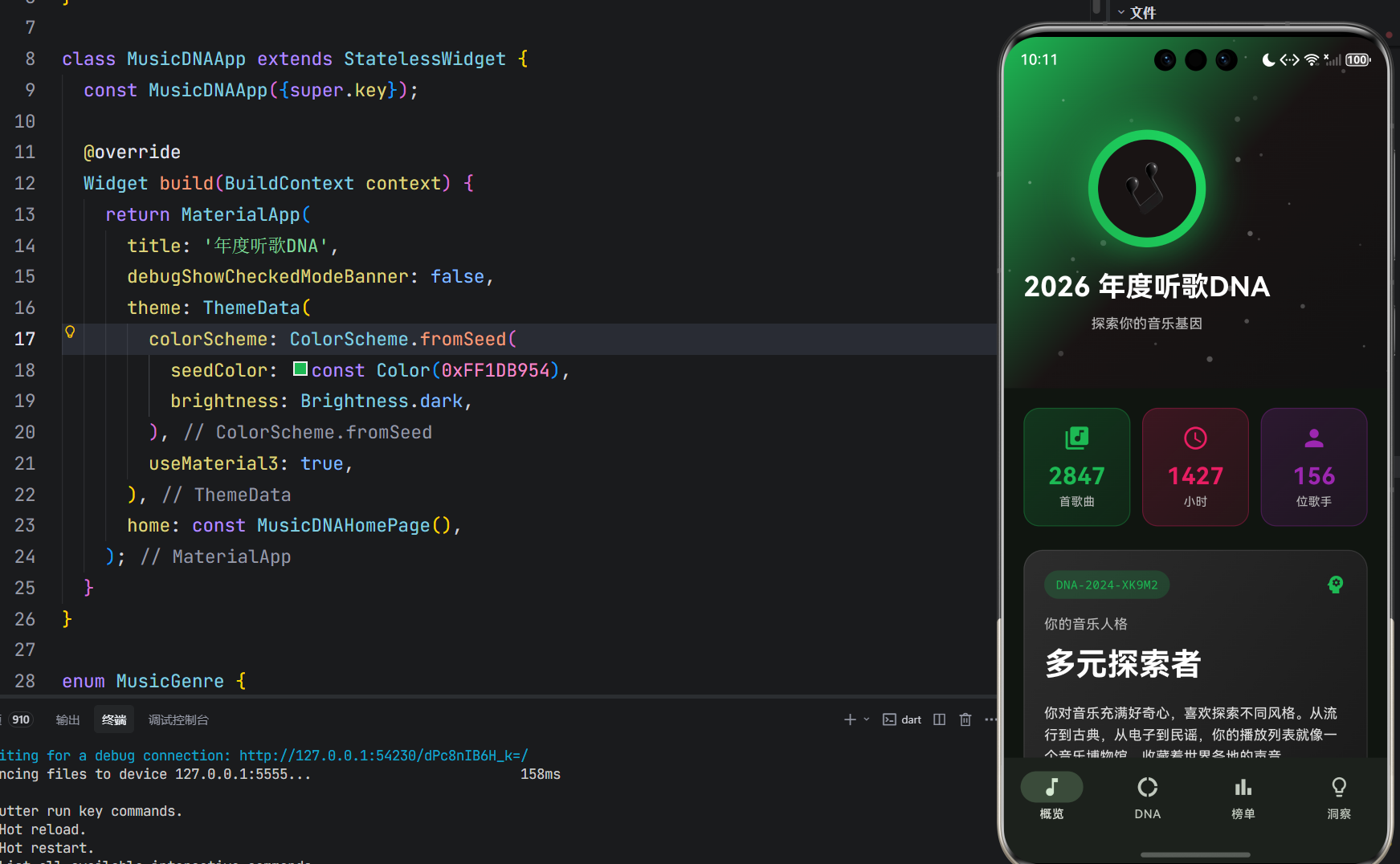Image resolution: width=1400 pixels, height=864 pixels.
Task: Split the terminal panel
Action: [x=939, y=719]
